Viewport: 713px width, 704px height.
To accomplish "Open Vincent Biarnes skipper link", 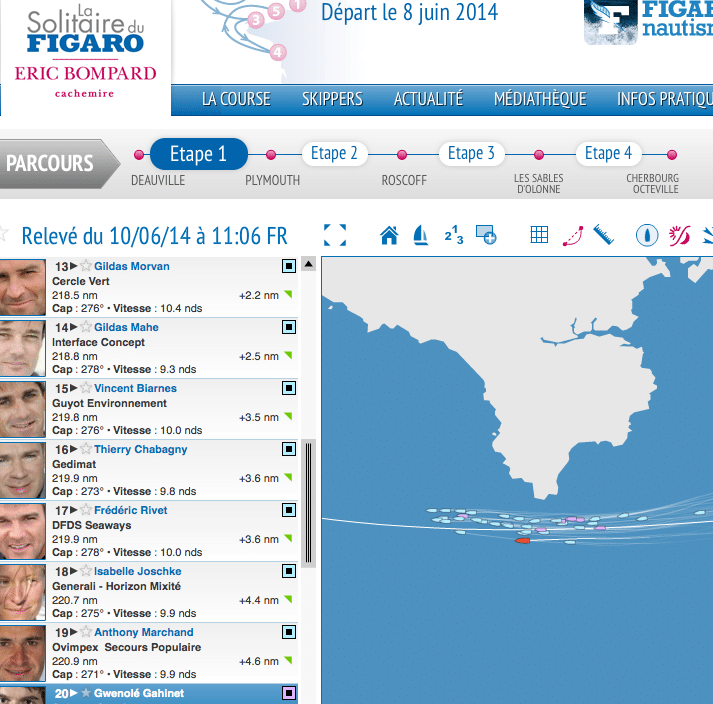I will (136, 388).
